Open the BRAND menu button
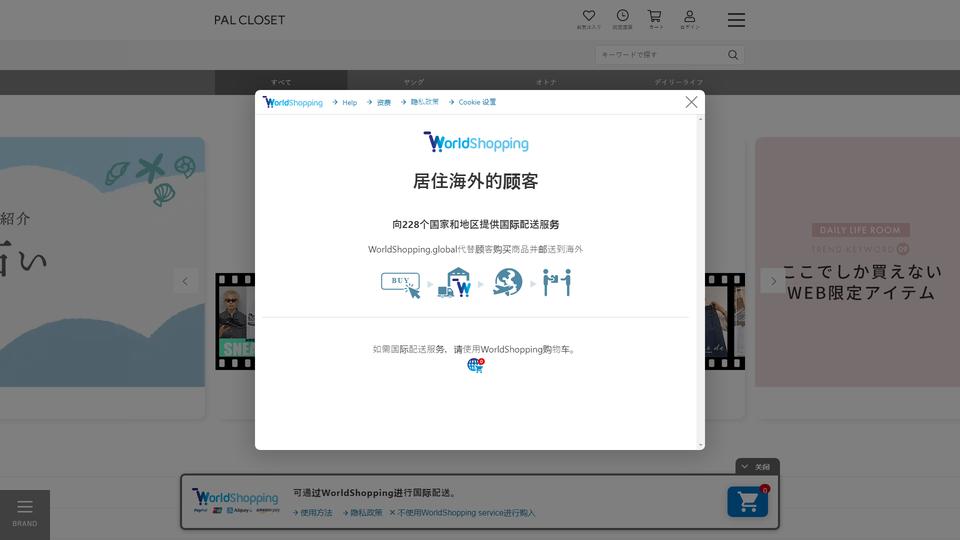The image size is (960, 540). click(24, 514)
